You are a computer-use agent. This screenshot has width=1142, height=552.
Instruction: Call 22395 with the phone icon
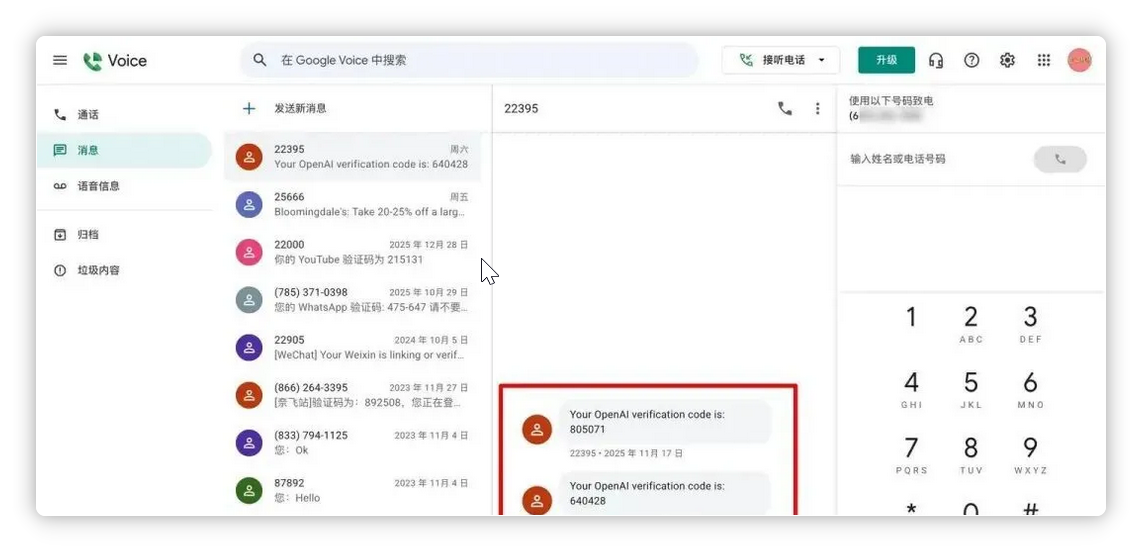click(784, 109)
